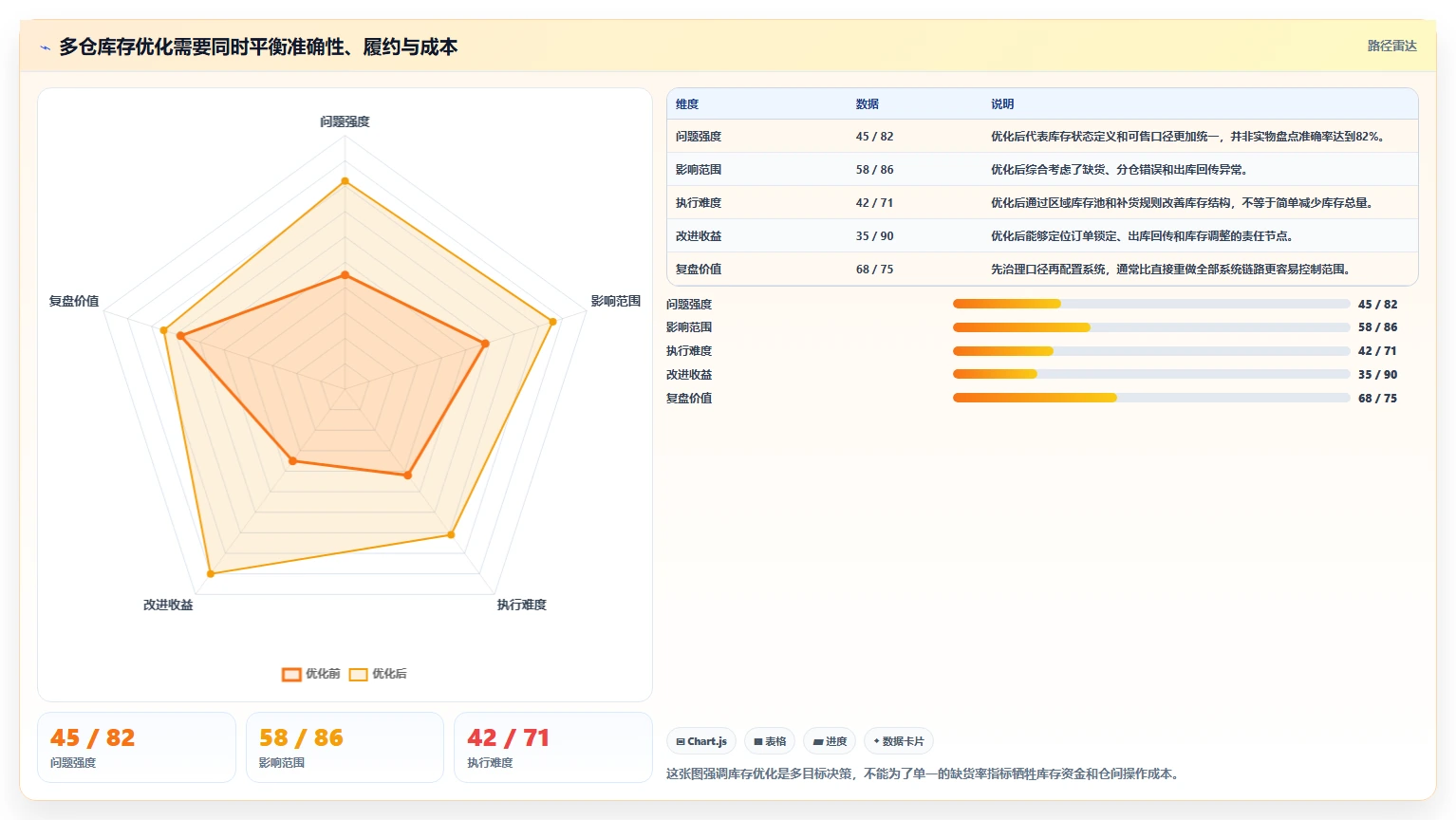Click the small icon before the page title

pyautogui.click(x=45, y=47)
